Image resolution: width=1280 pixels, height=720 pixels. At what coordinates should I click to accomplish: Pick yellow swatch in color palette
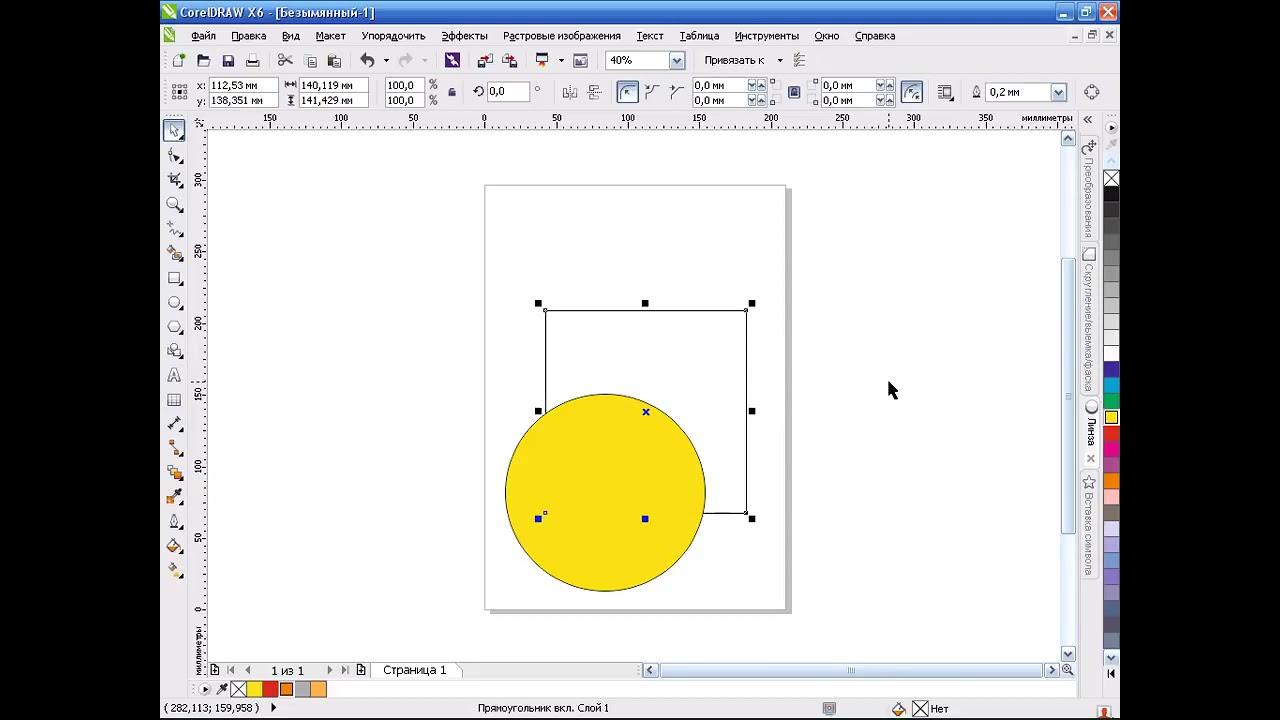point(1111,417)
